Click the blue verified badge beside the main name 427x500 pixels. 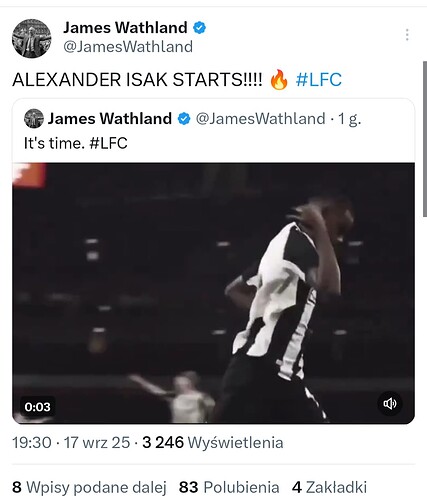[199, 28]
